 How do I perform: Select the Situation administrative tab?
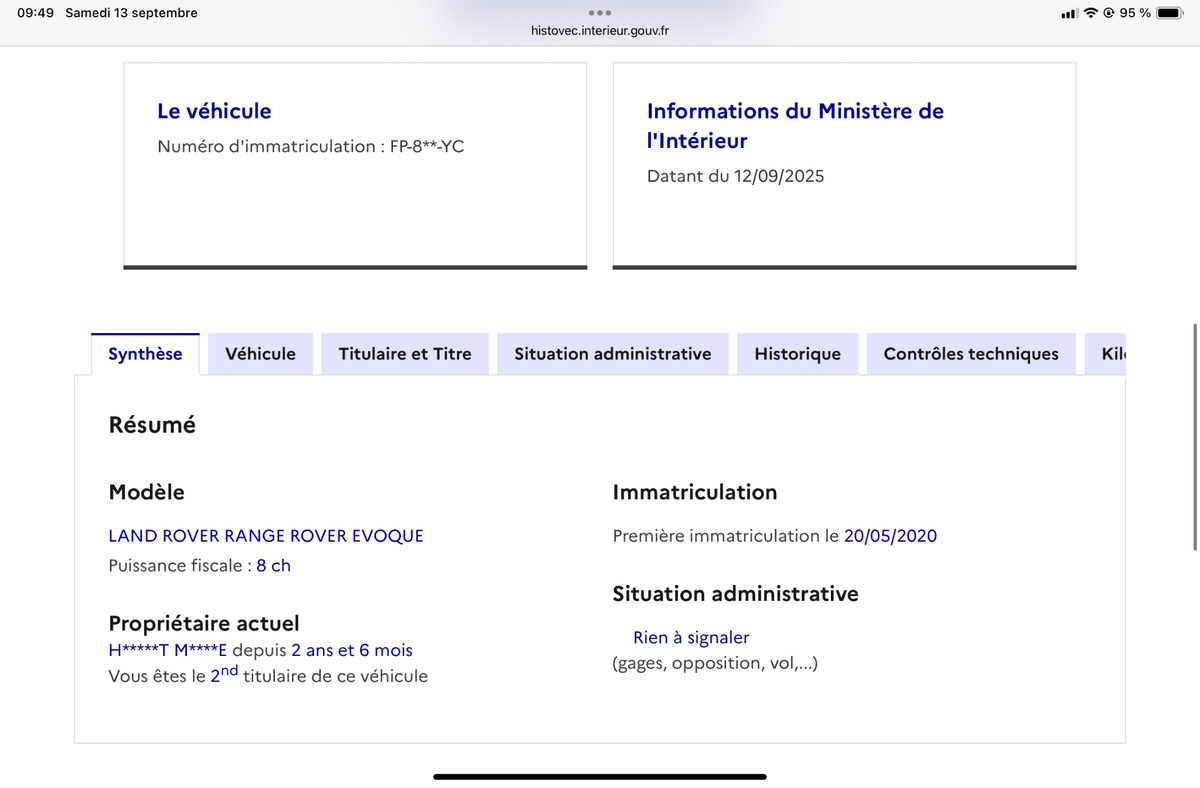613,354
